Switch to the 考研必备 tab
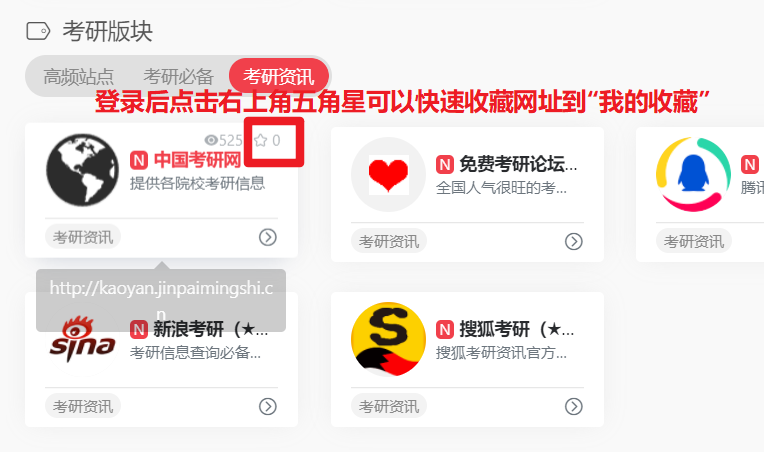 (178, 76)
